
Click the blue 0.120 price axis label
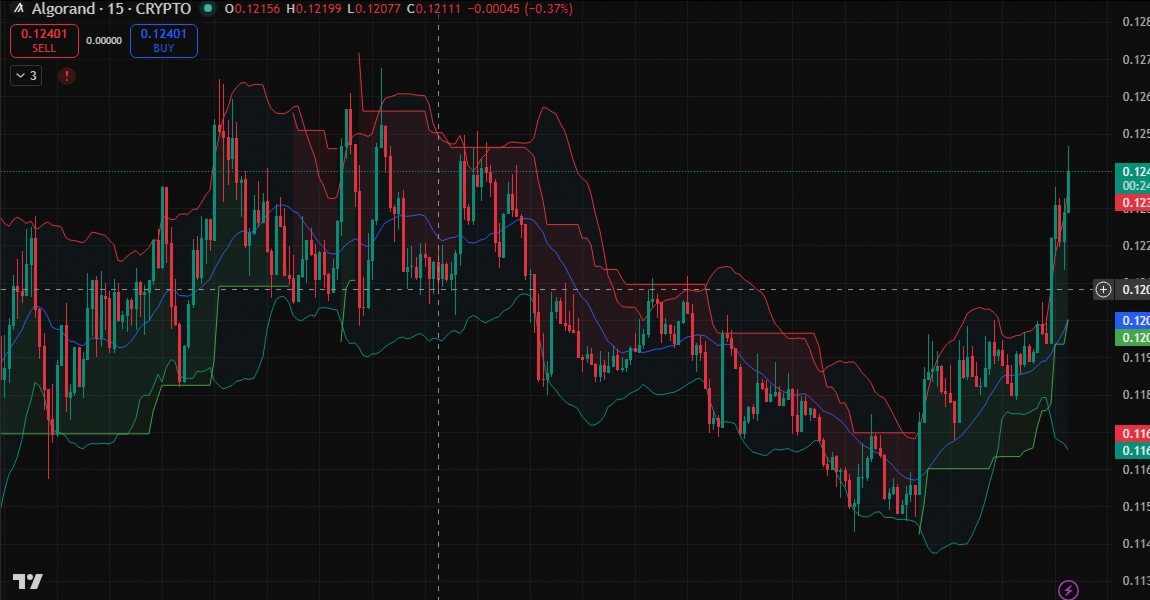click(x=1132, y=321)
